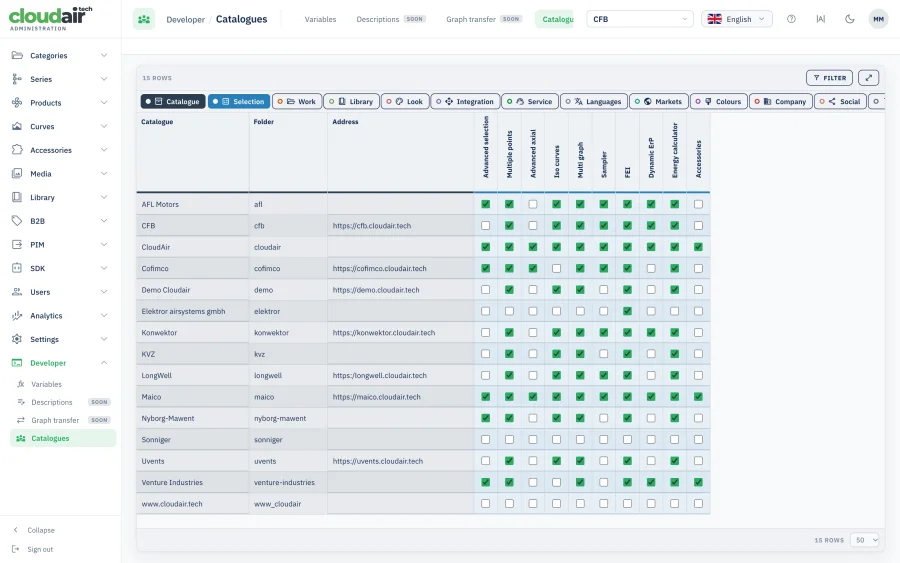Open the English language dropdown
This screenshot has width=900, height=563.
coord(736,19)
